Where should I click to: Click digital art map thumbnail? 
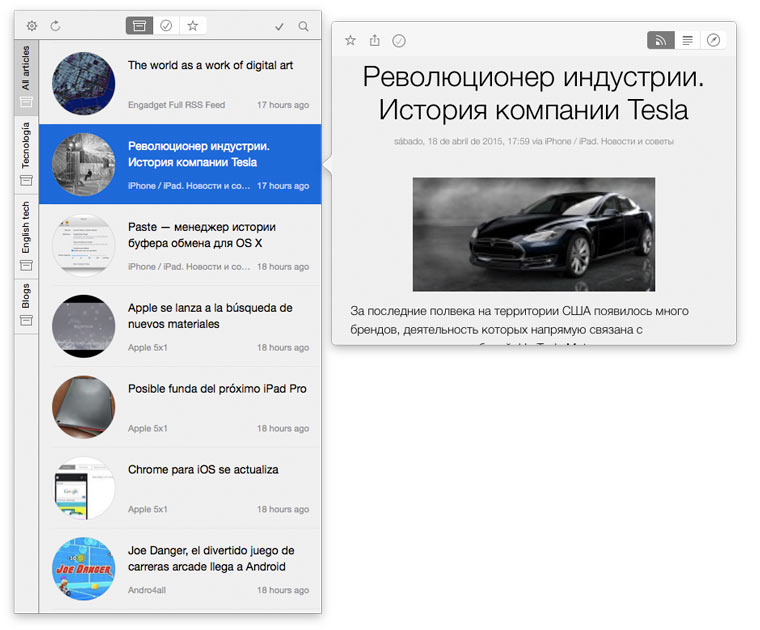[84, 83]
